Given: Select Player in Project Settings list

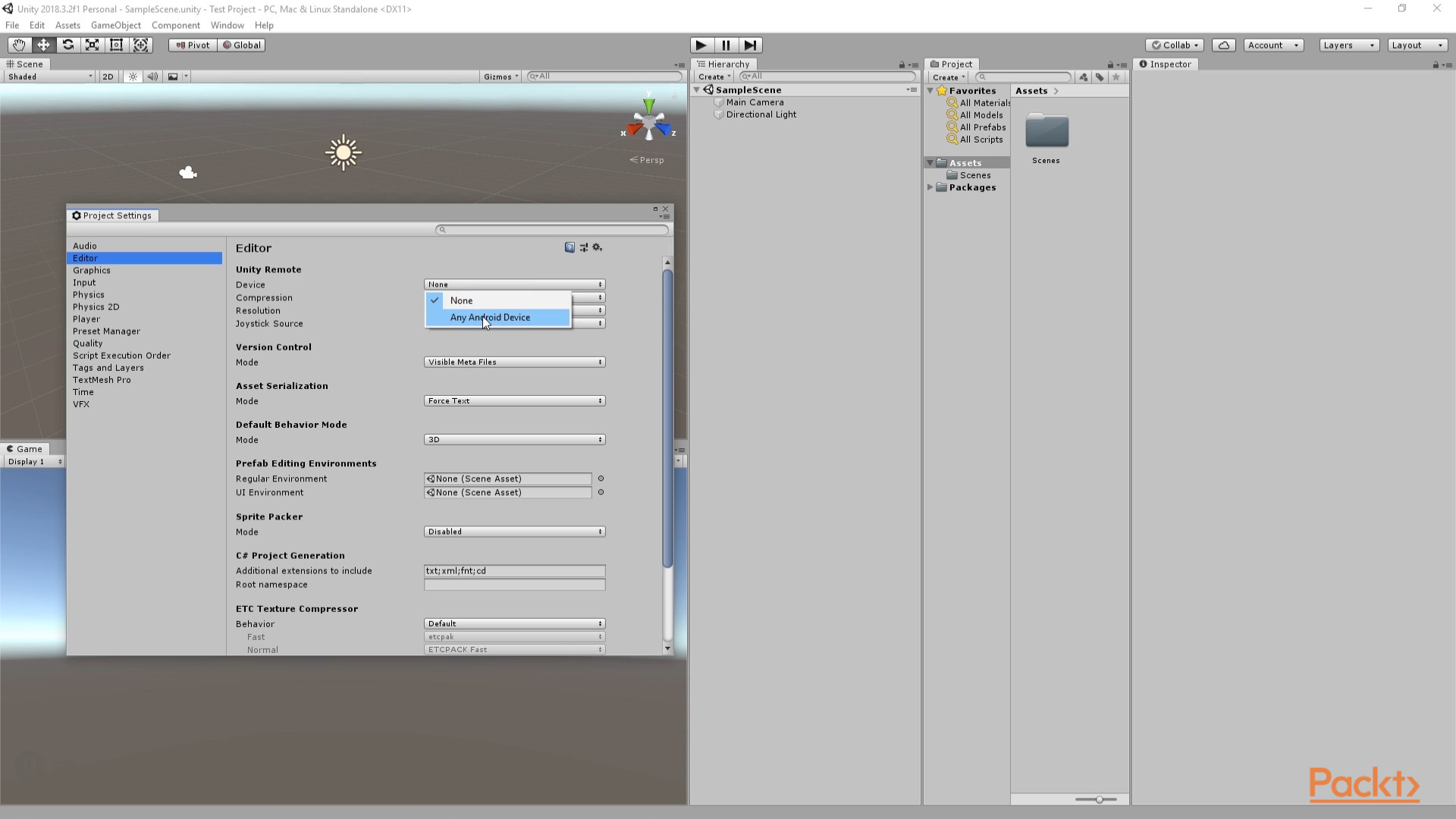Looking at the screenshot, I should tap(86, 319).
